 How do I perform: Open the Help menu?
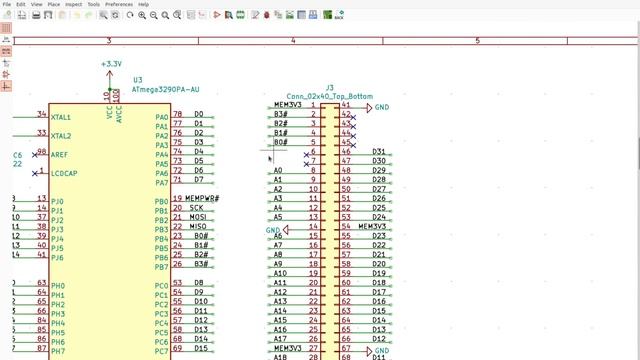143,4
